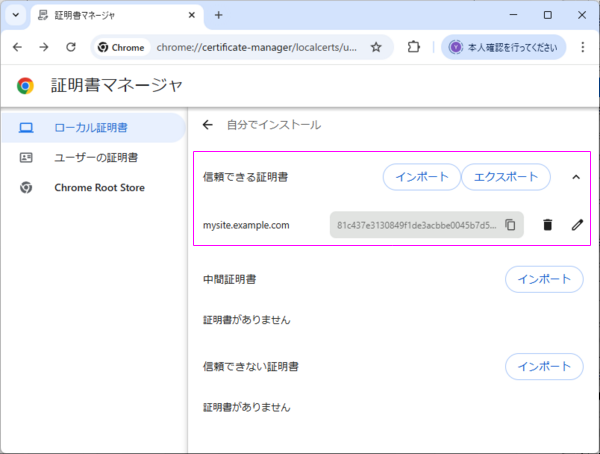Click the Chrome logo beside 証明書マネージャ title
Screen dimensions: 600x454
click(25, 85)
